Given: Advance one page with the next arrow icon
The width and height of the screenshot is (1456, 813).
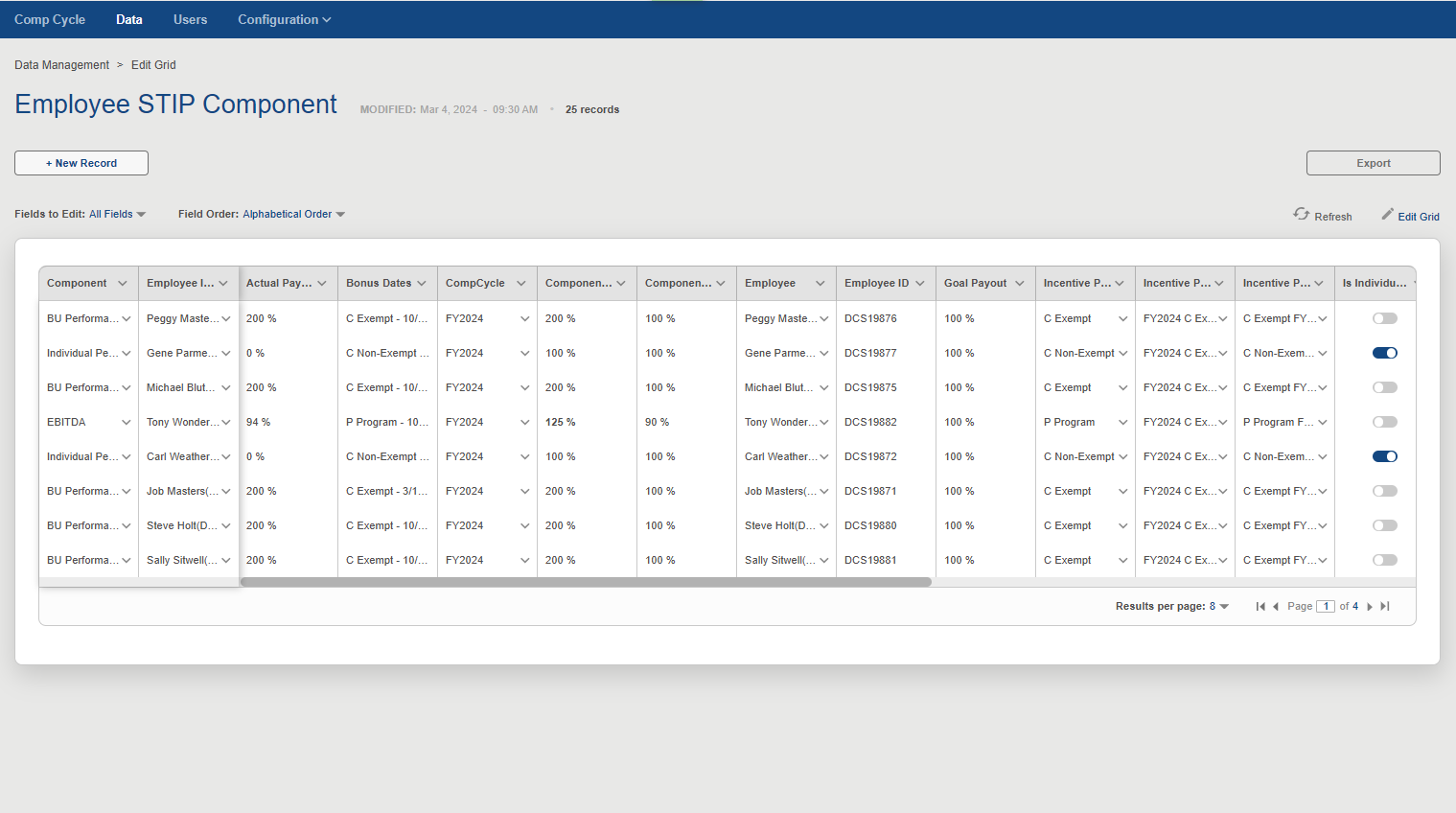Looking at the screenshot, I should coord(1370,606).
